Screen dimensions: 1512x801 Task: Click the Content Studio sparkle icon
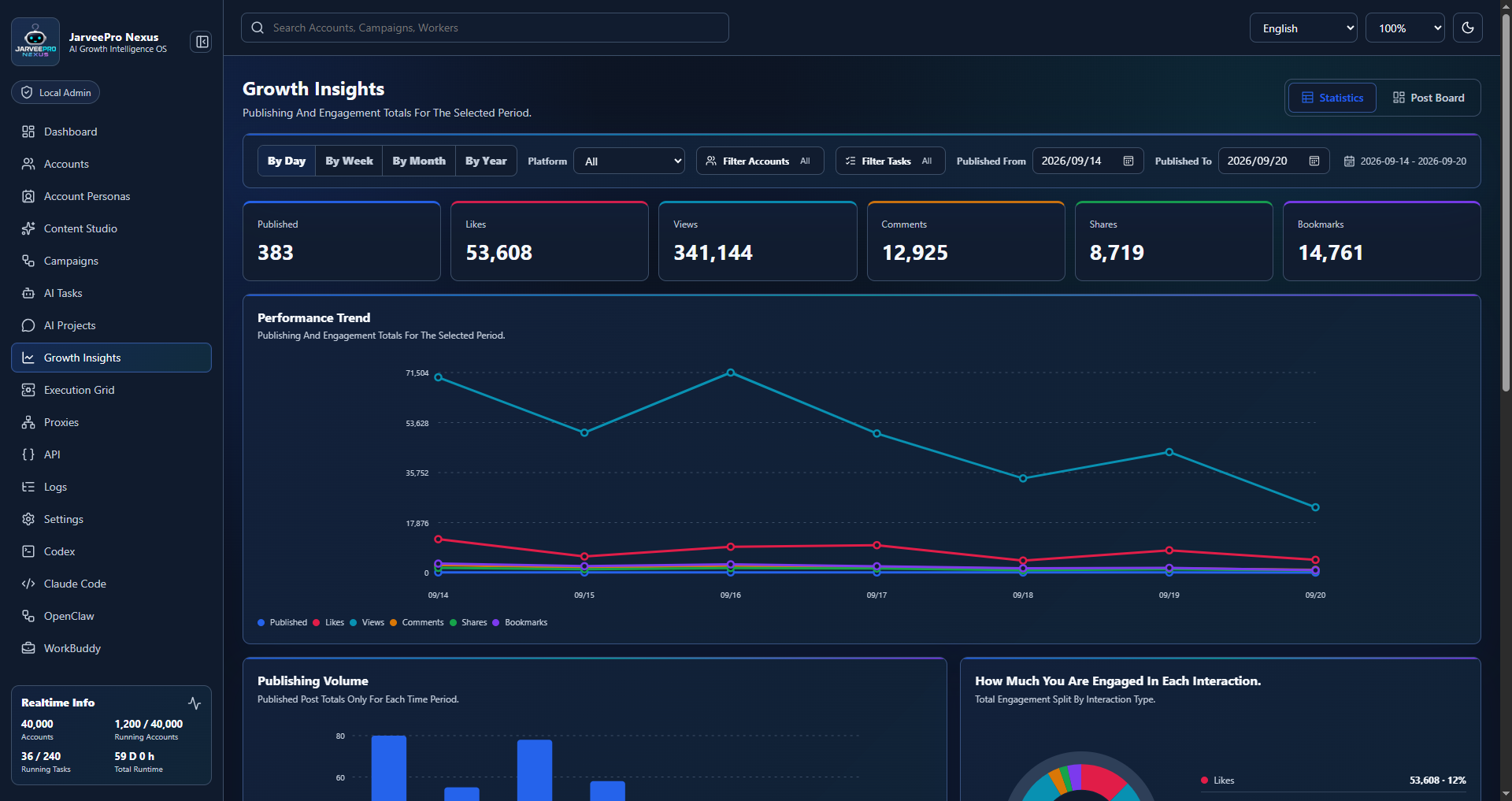pyautogui.click(x=28, y=228)
